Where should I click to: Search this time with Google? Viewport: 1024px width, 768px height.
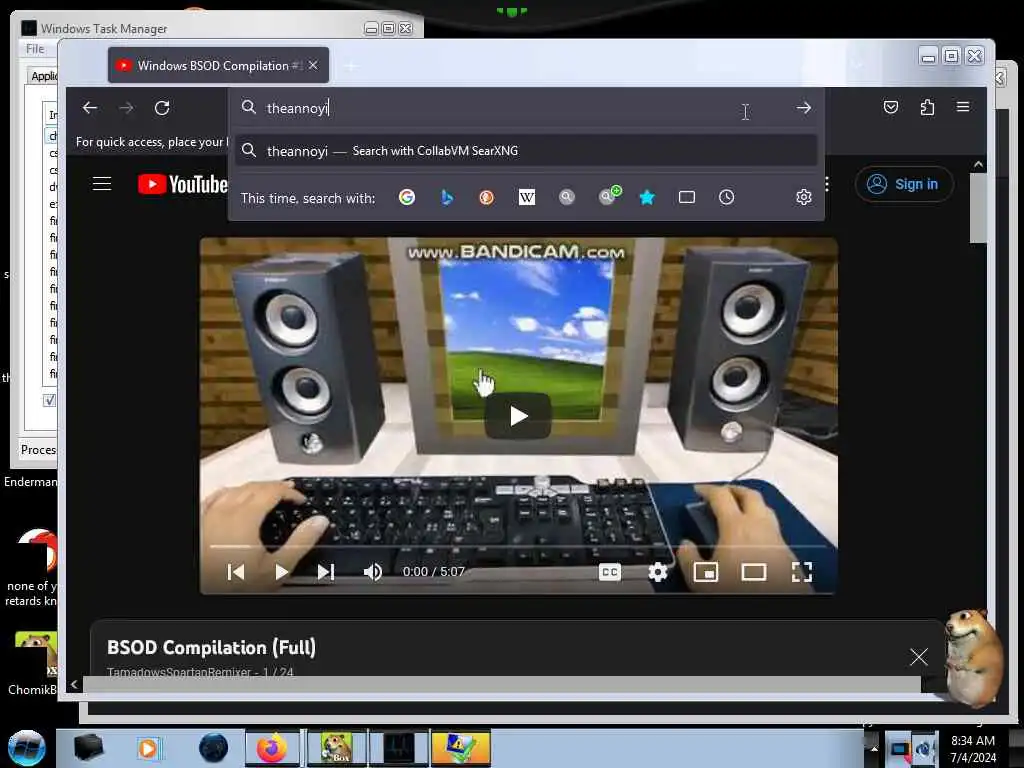(407, 197)
